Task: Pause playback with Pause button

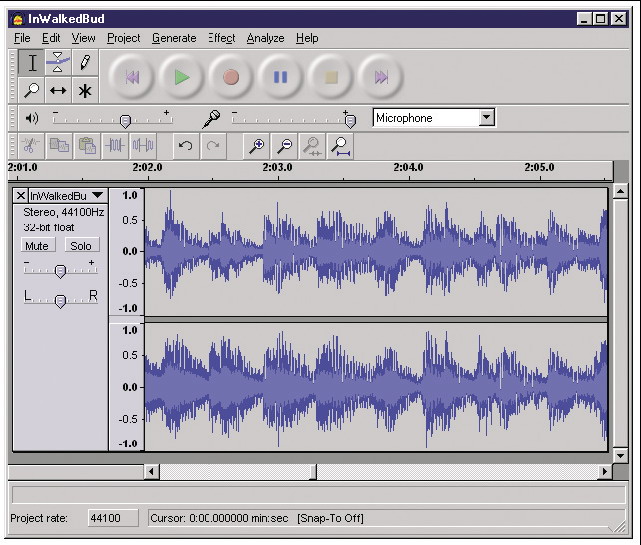Action: point(280,77)
